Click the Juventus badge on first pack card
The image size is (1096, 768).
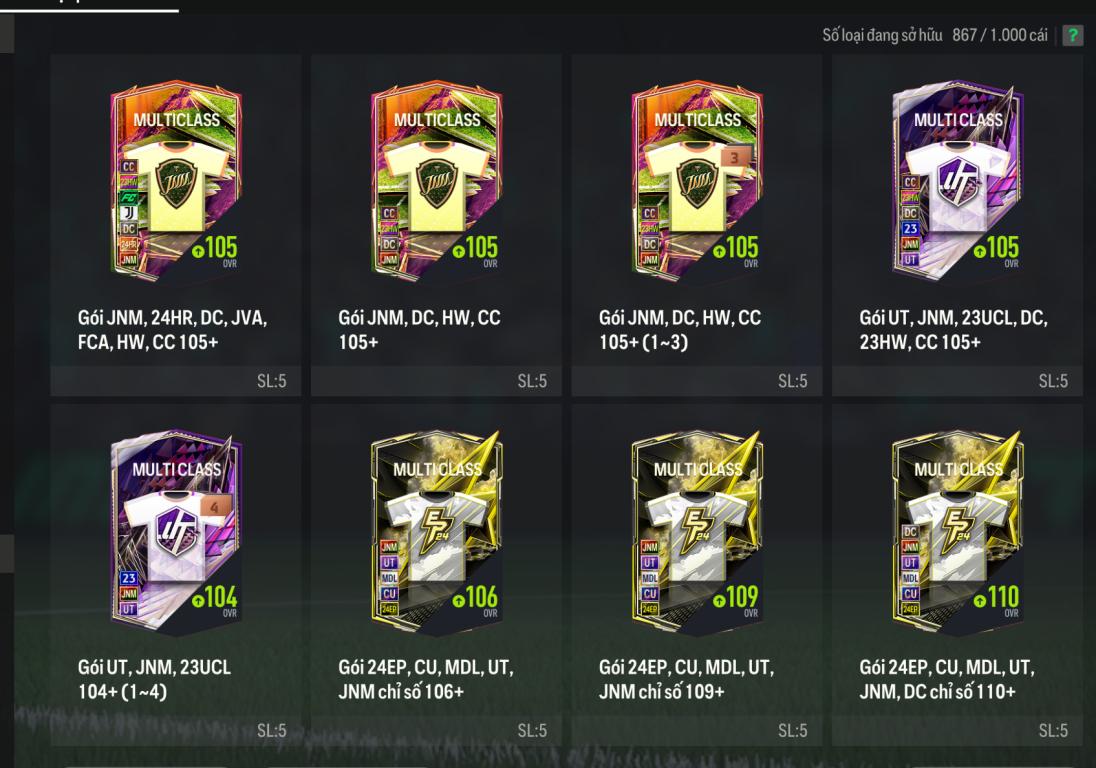129,212
